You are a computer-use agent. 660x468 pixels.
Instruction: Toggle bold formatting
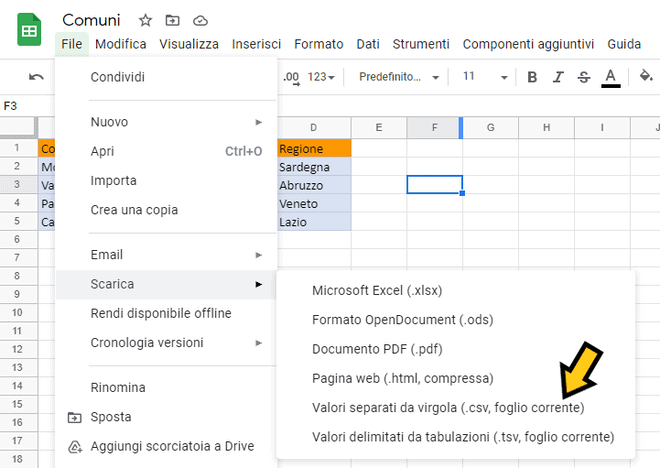click(x=532, y=77)
